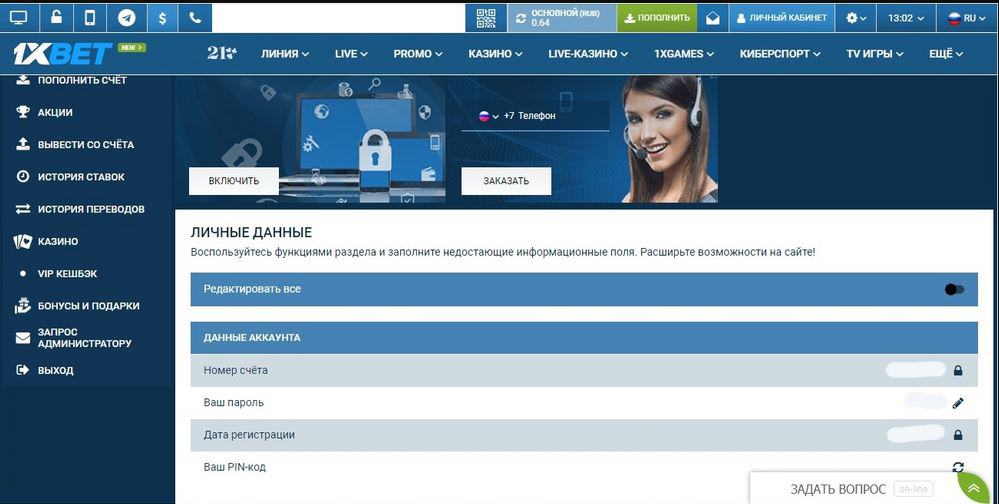Screen dimensions: 999x504
Task: Expand the КИБЕРСПОРТ menu
Action: point(780,54)
